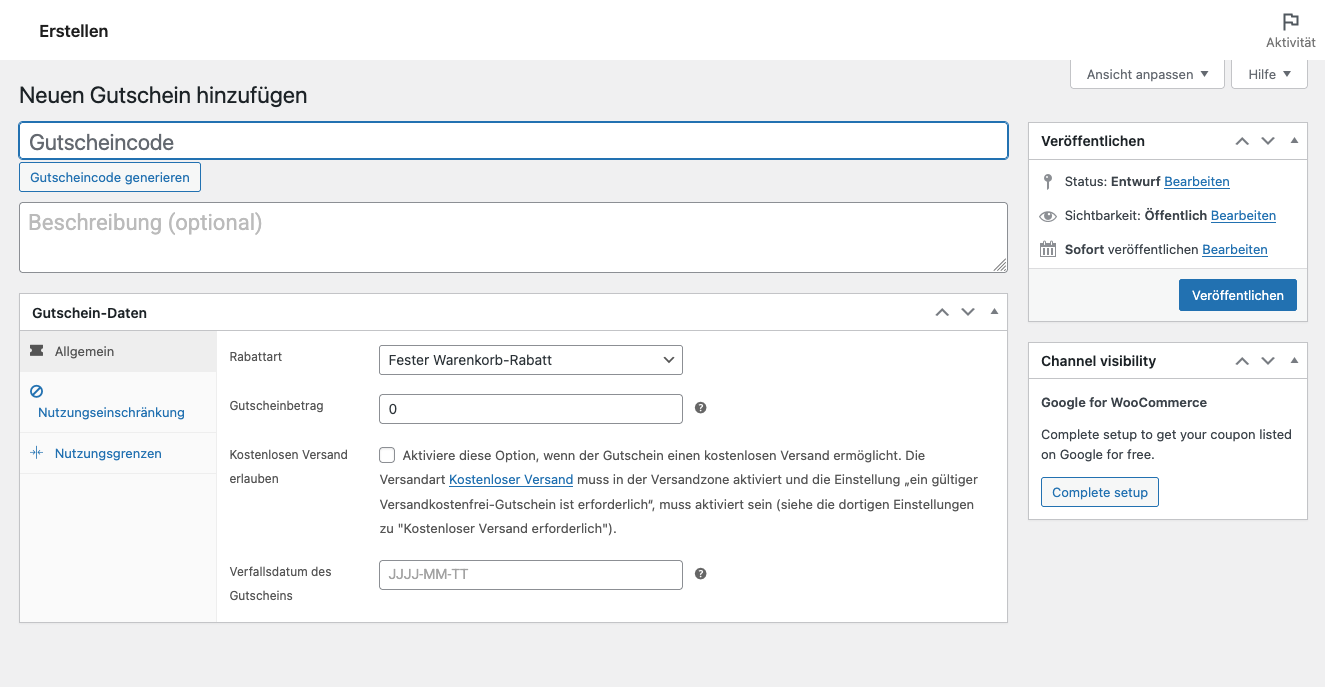Collapse the Gutschein-Daten panel
Viewport: 1325px width, 687px height.
click(x=994, y=312)
